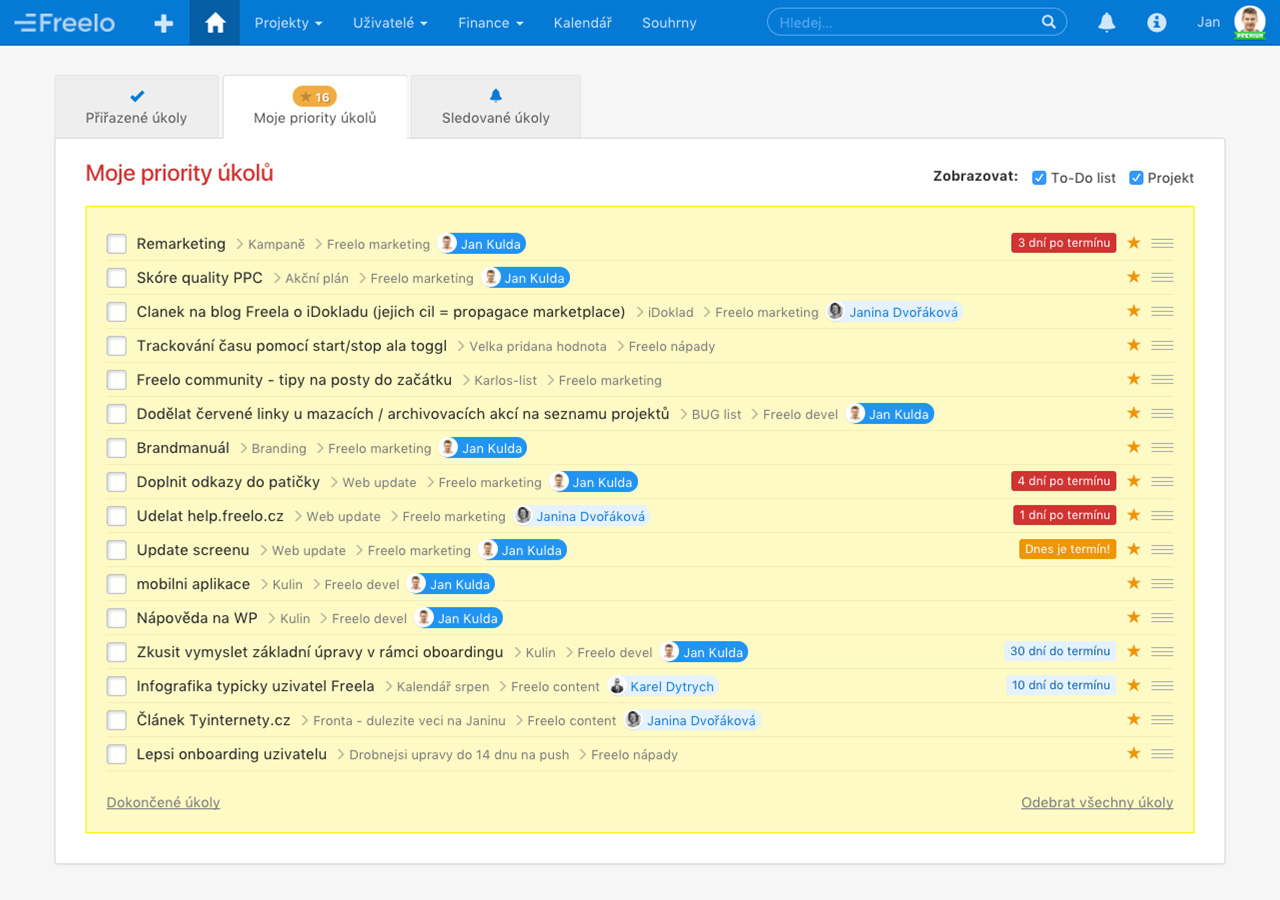Toggle the To-Do list display checkbox
This screenshot has height=900, width=1280.
pyautogui.click(x=1039, y=178)
